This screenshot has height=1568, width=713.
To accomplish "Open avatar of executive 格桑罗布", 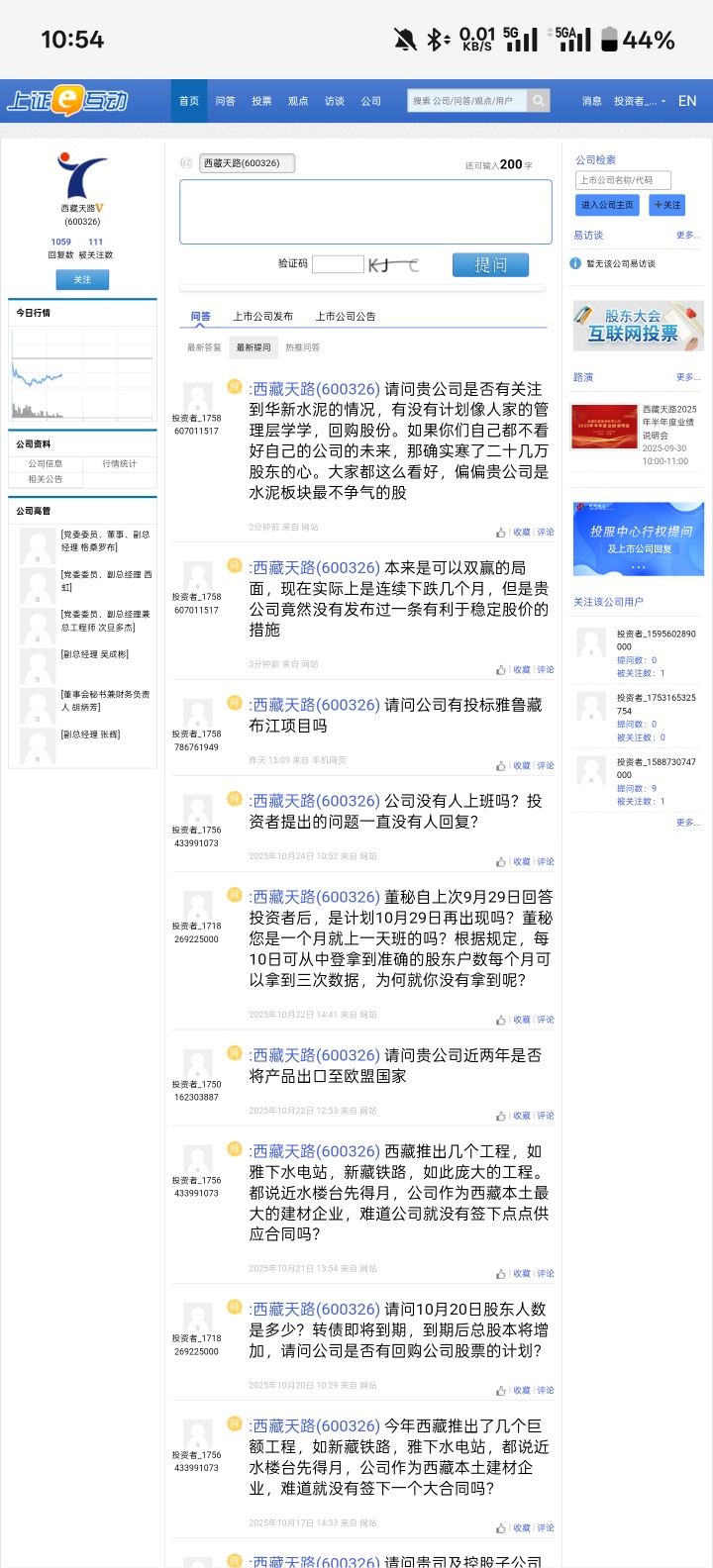I will (38, 545).
